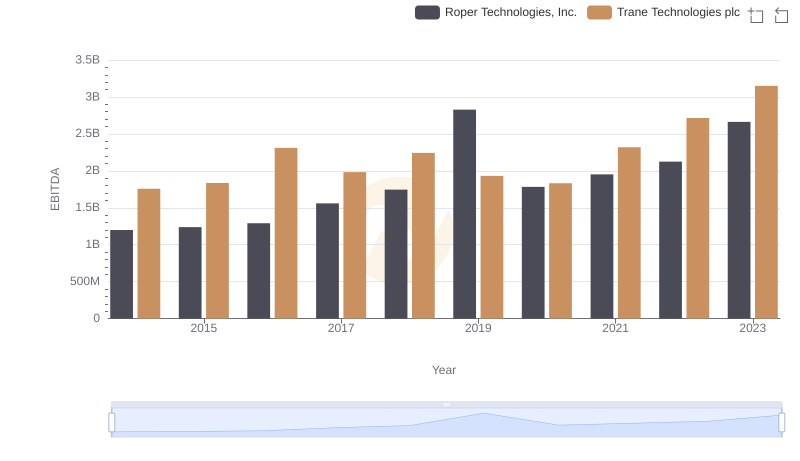
Task: Click Trane's tan bar for 2023
Action: [x=766, y=202]
